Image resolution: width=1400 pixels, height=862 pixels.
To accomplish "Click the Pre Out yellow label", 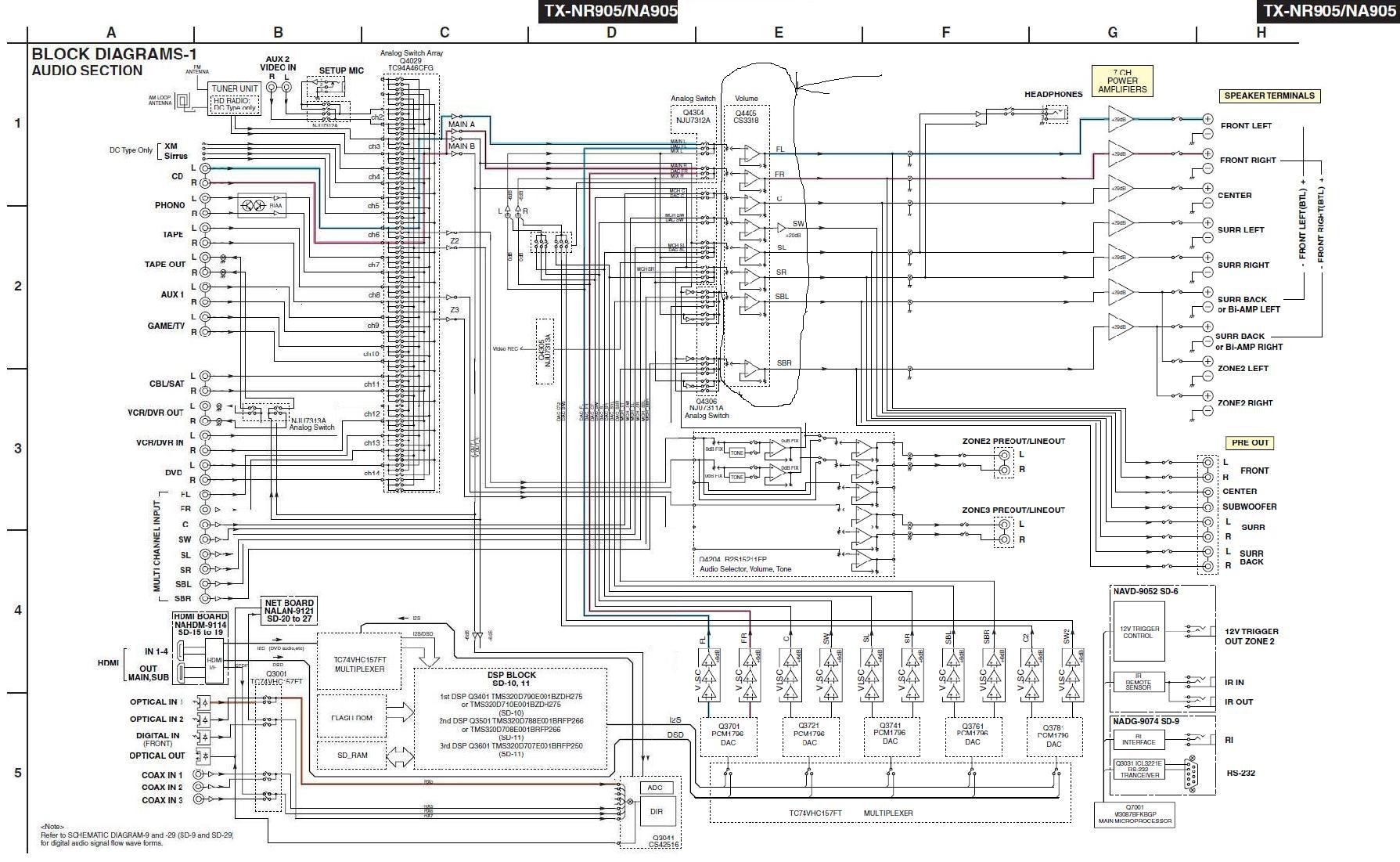I will pyautogui.click(x=1250, y=443).
